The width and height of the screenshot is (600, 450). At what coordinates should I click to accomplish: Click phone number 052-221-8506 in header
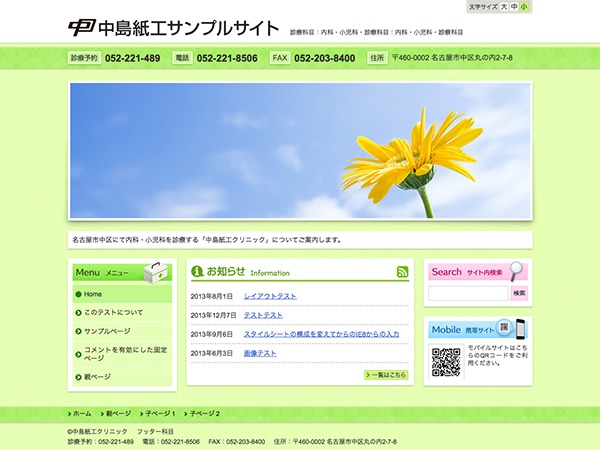point(227,58)
